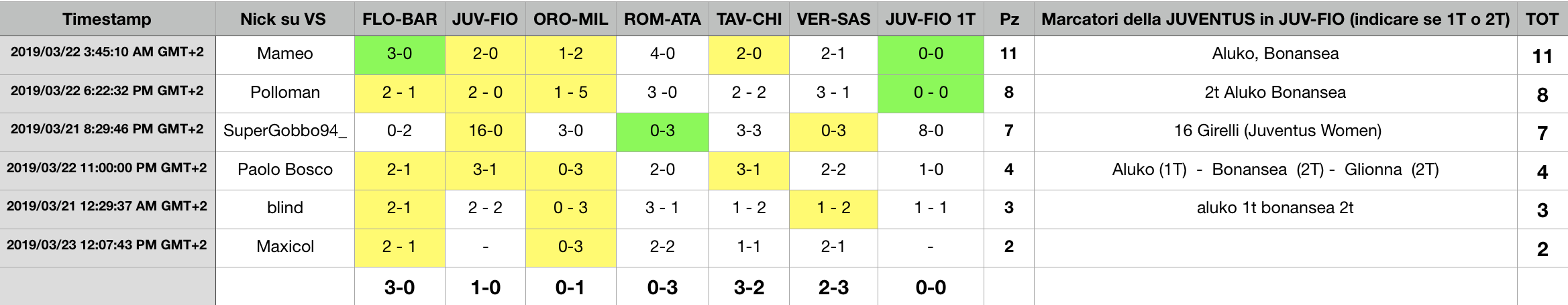Click blind's yellow 1 - 2 VER-SAS cell
The height and width of the screenshot is (305, 1568).
(x=833, y=209)
